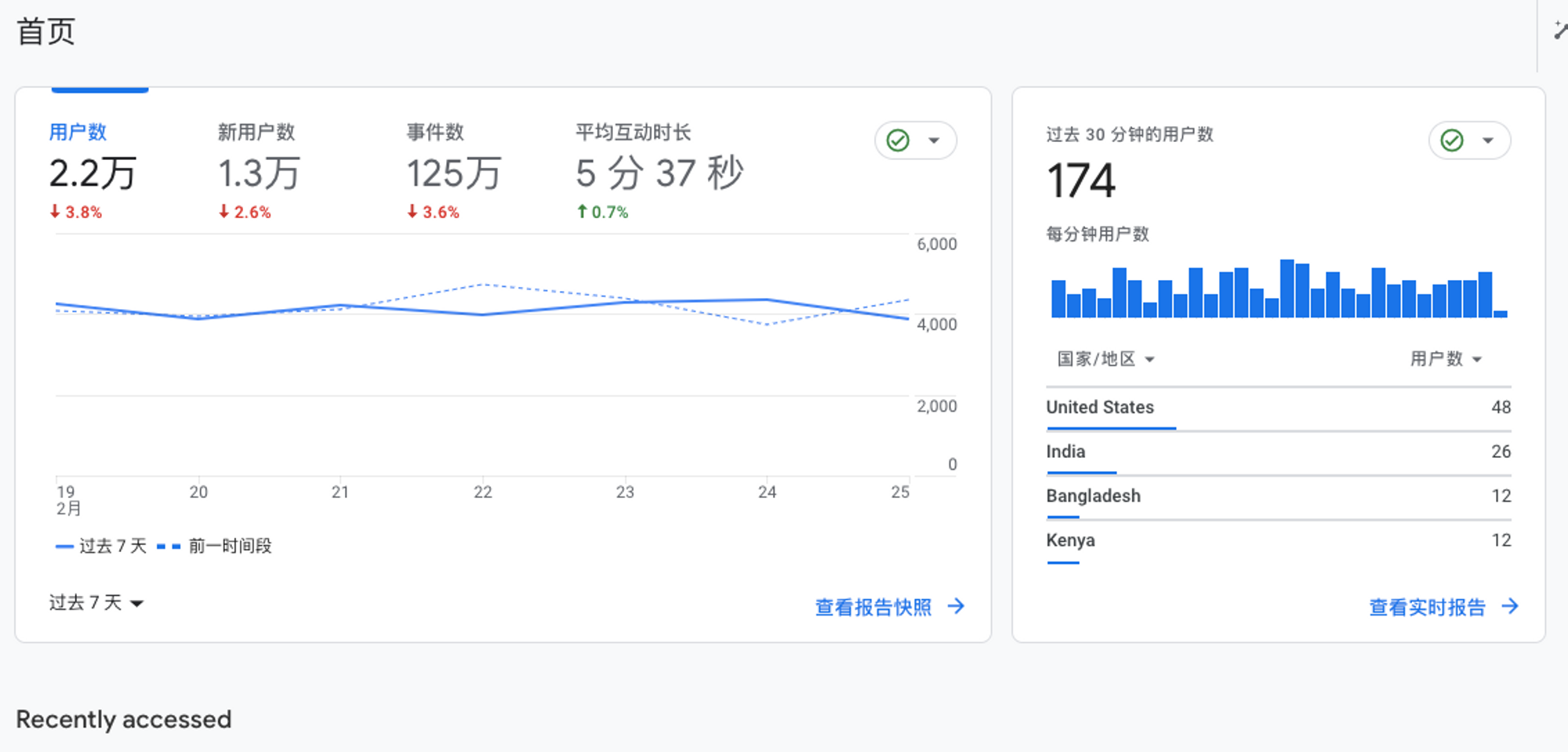Viewport: 1568px width, 752px height.
Task: Click the 3.8% decrease indicator
Action: 76,212
